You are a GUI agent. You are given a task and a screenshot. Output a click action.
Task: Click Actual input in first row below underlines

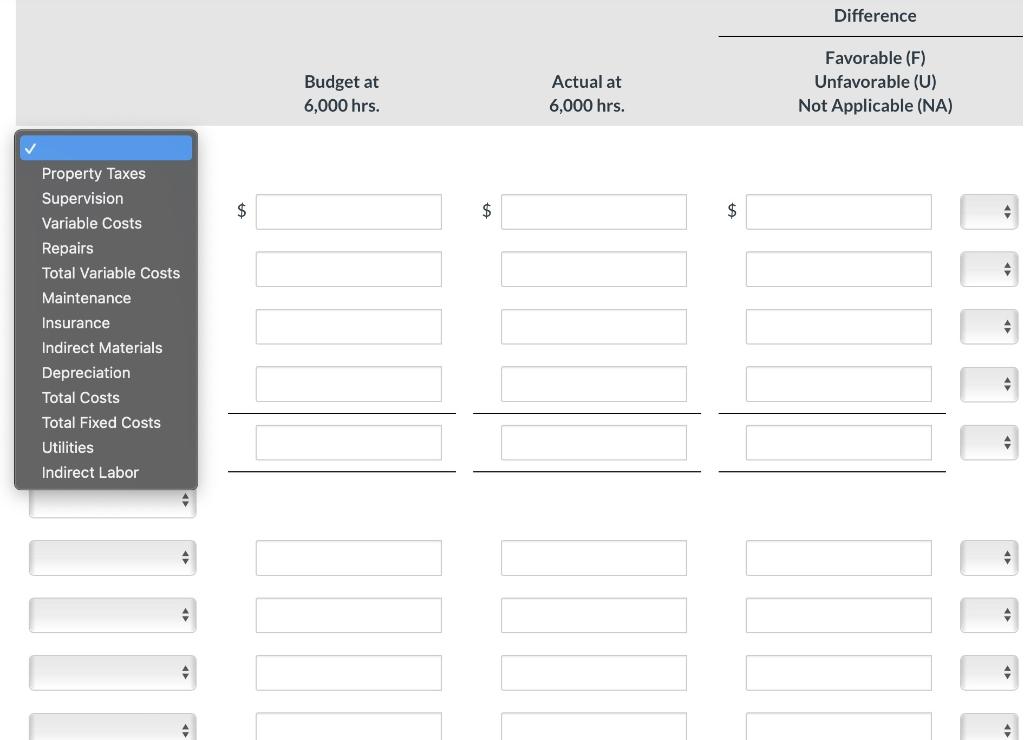tap(594, 558)
